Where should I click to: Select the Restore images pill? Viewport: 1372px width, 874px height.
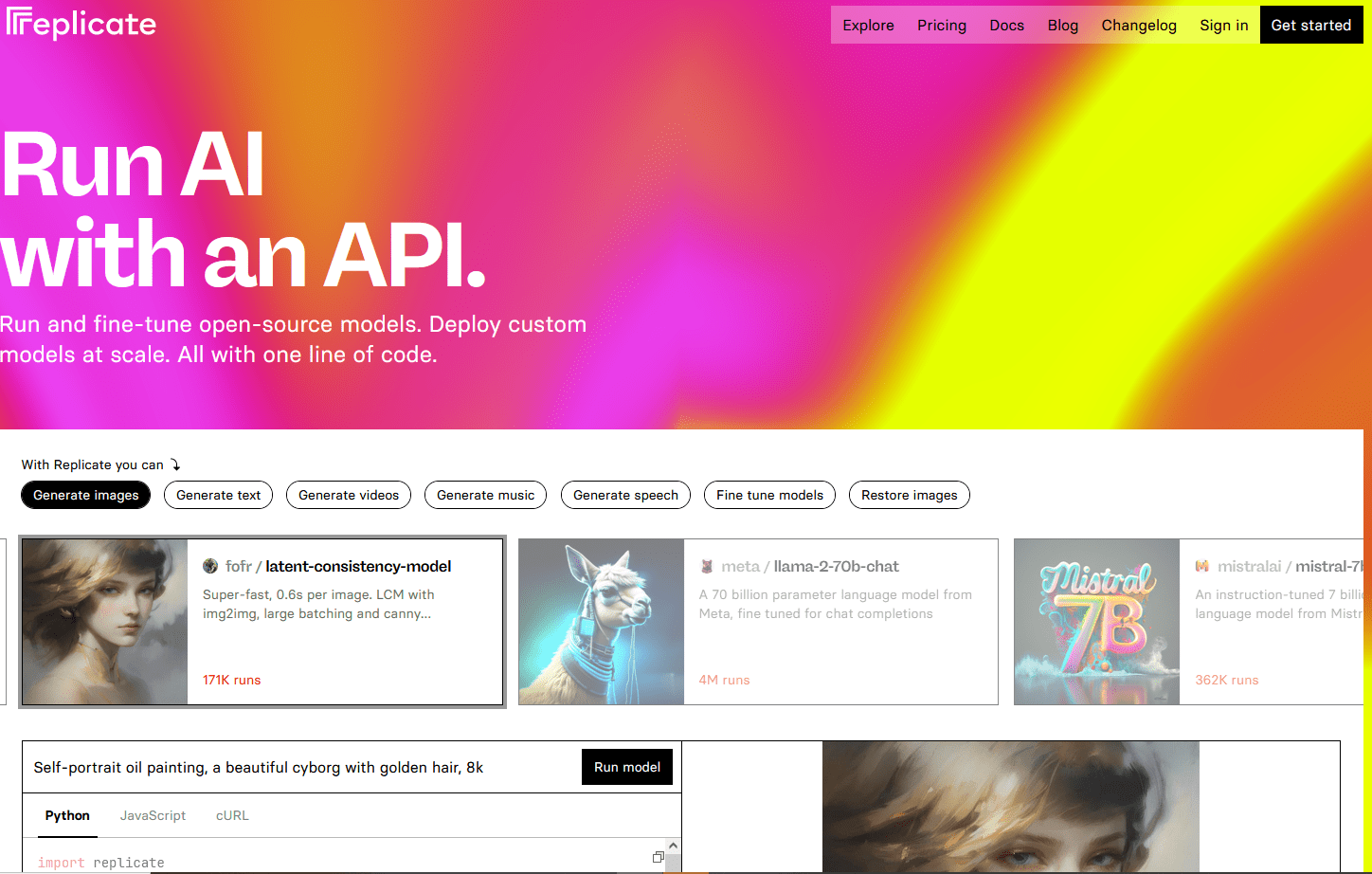pos(909,495)
